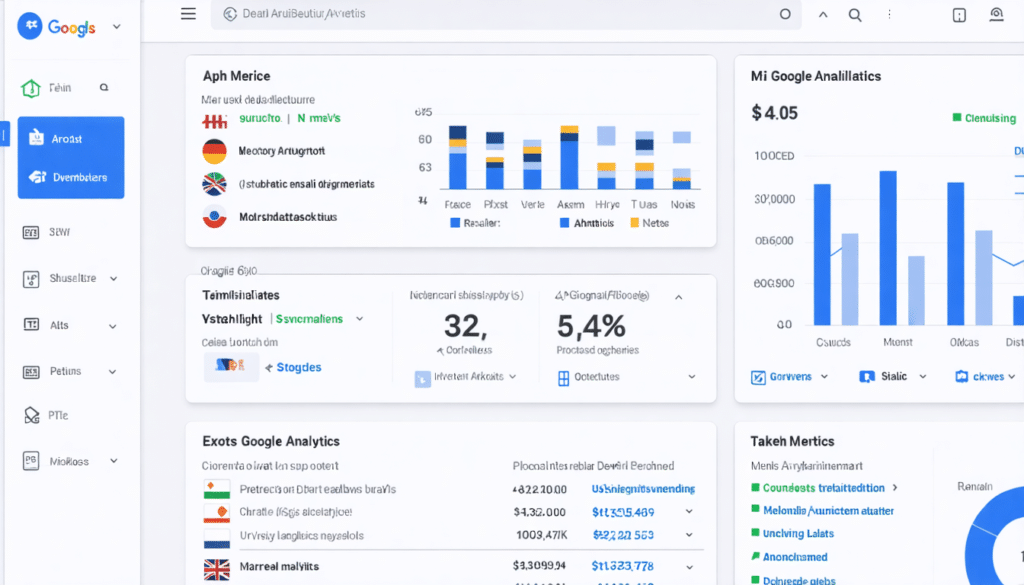
Task: Expand the Googls account dropdown arrow
Action: (x=117, y=27)
